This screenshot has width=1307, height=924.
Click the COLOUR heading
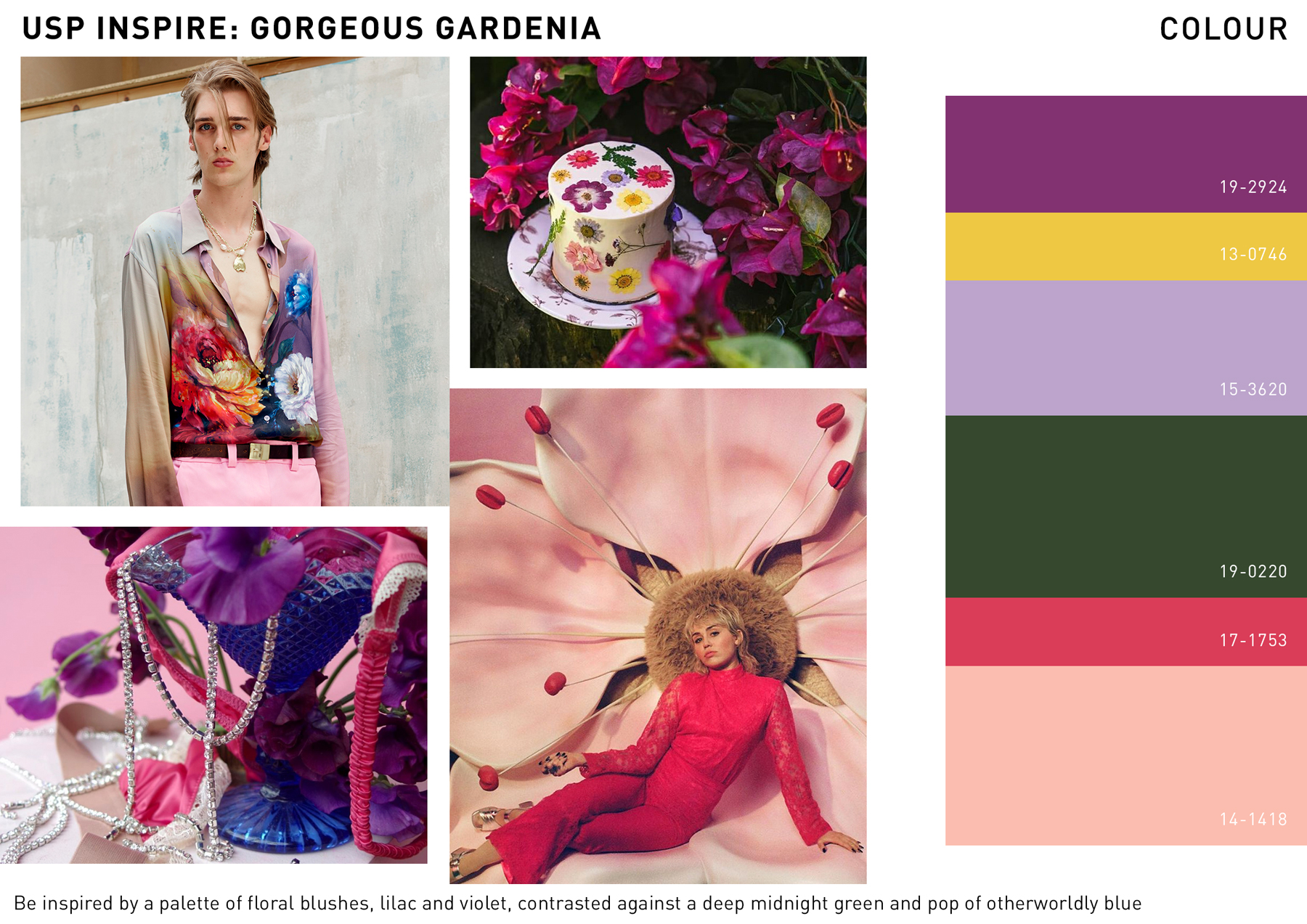point(1223,29)
